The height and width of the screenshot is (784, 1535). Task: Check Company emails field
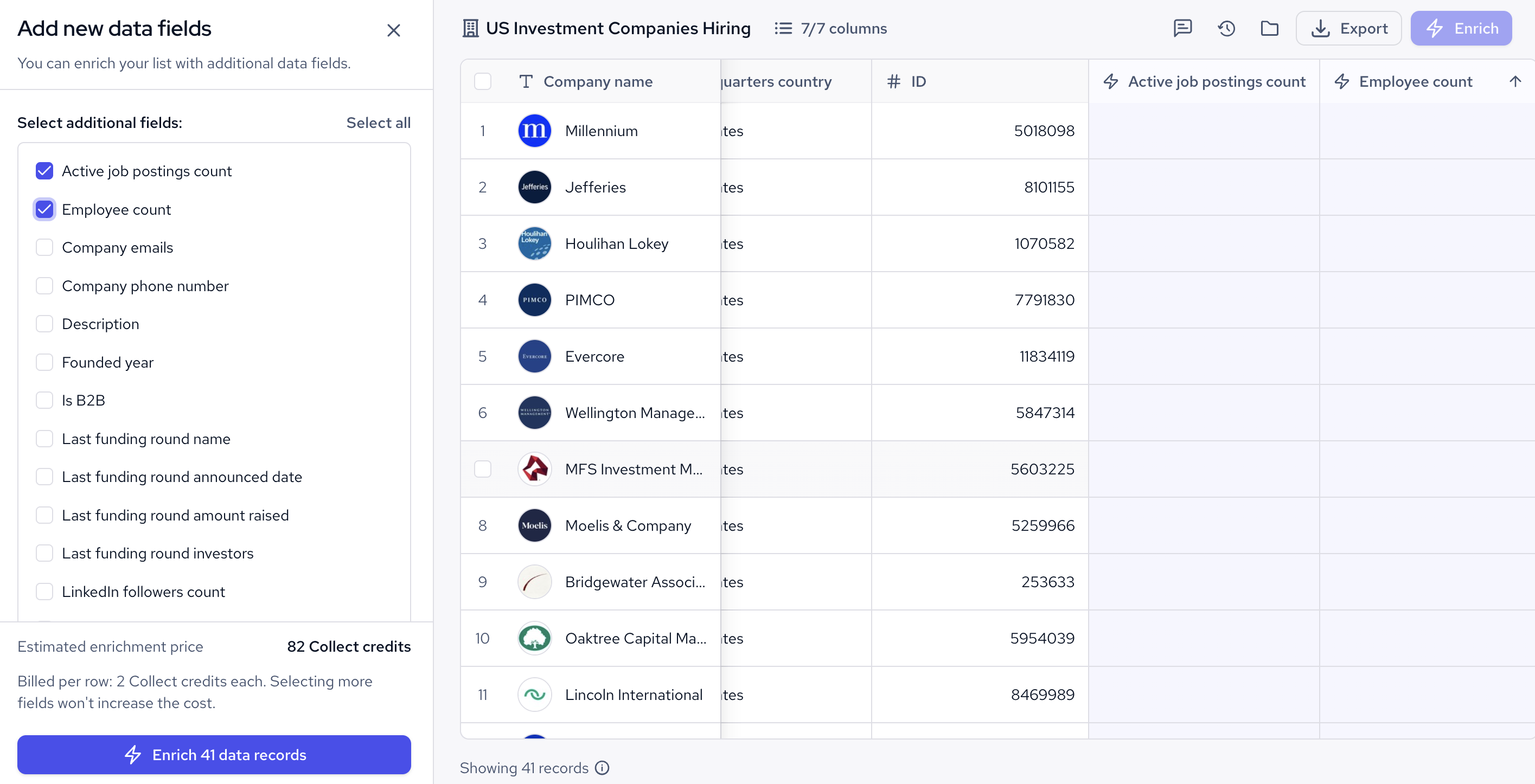click(44, 247)
